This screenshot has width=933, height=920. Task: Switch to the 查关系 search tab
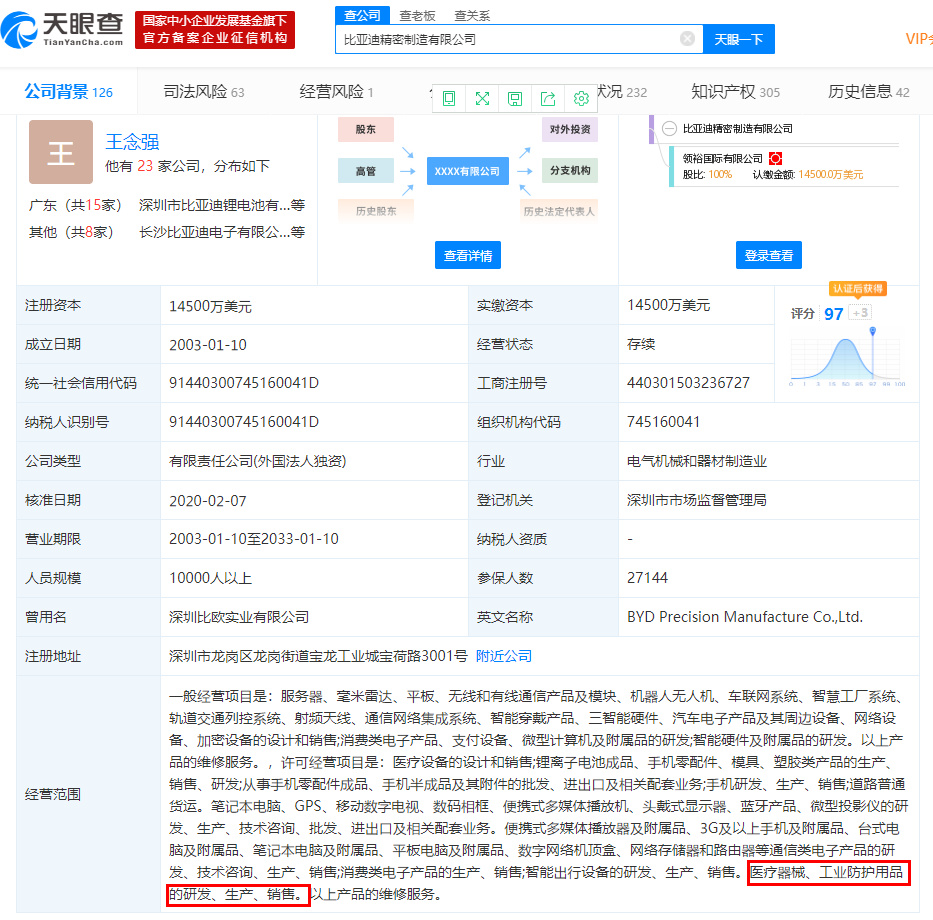coord(472,15)
